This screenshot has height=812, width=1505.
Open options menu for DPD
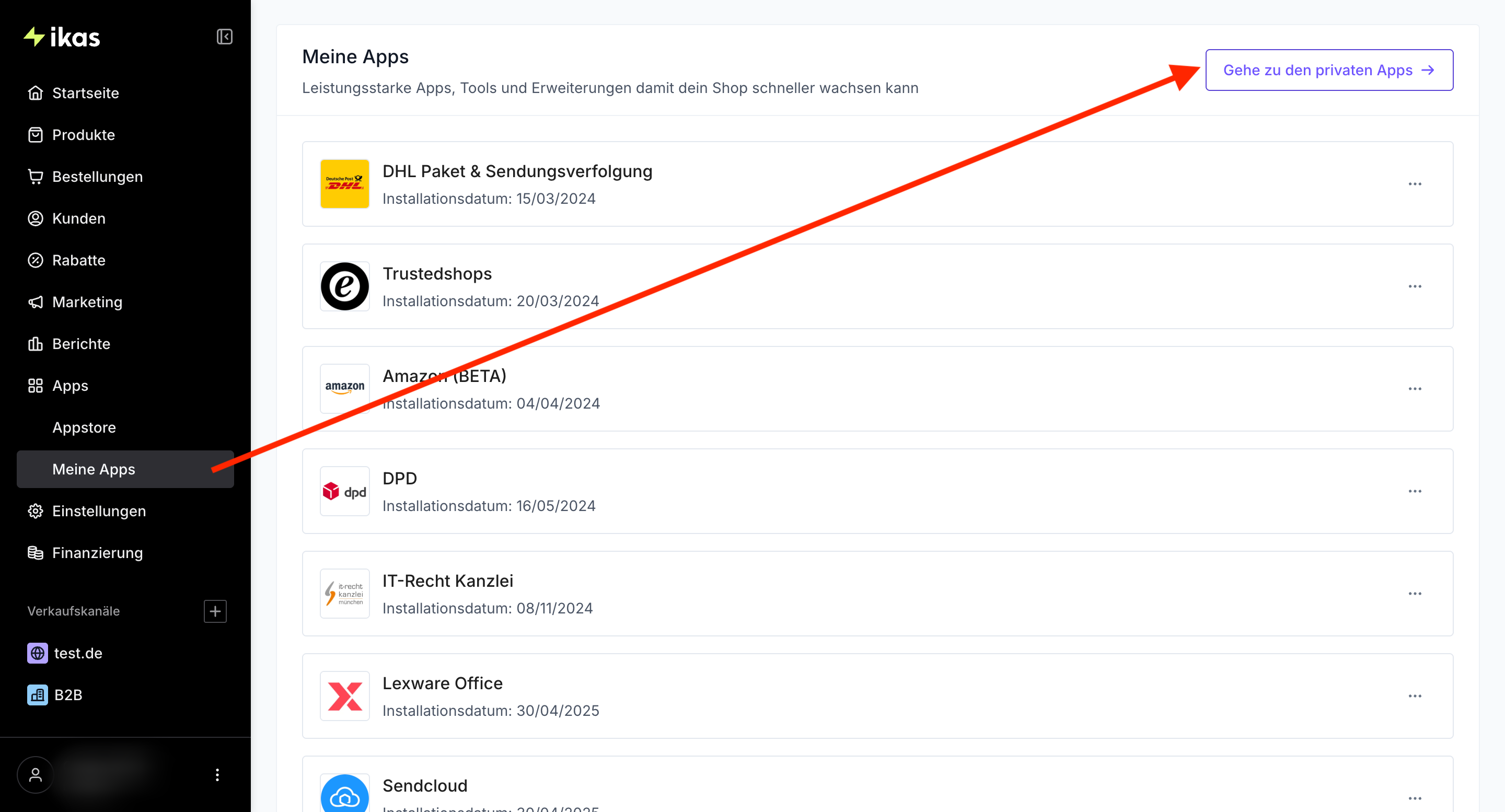point(1415,491)
